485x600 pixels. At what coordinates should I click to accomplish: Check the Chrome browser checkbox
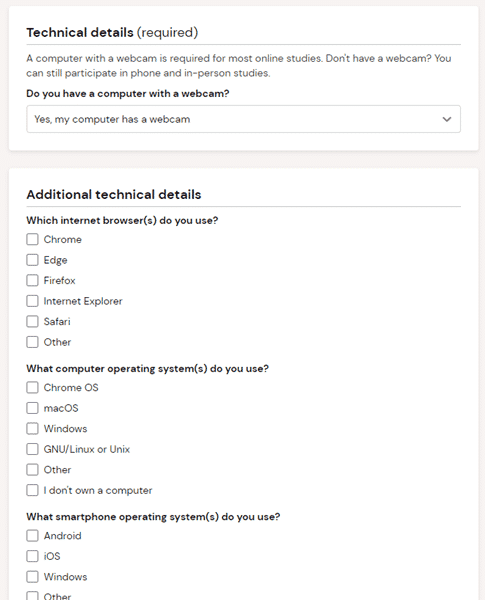pos(33,240)
